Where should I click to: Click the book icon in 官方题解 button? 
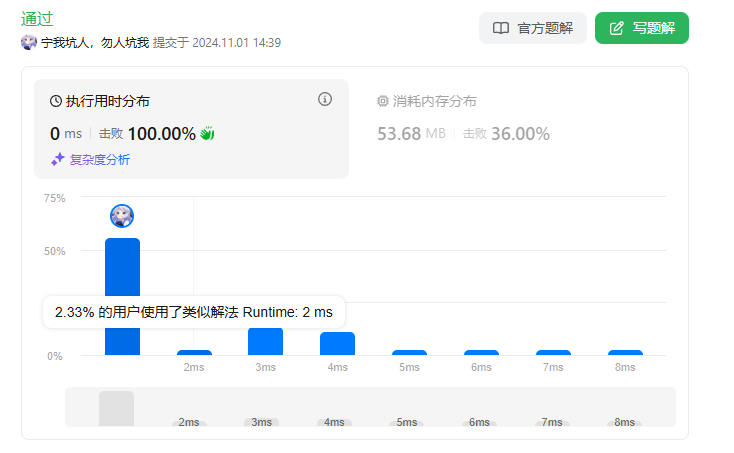(501, 28)
